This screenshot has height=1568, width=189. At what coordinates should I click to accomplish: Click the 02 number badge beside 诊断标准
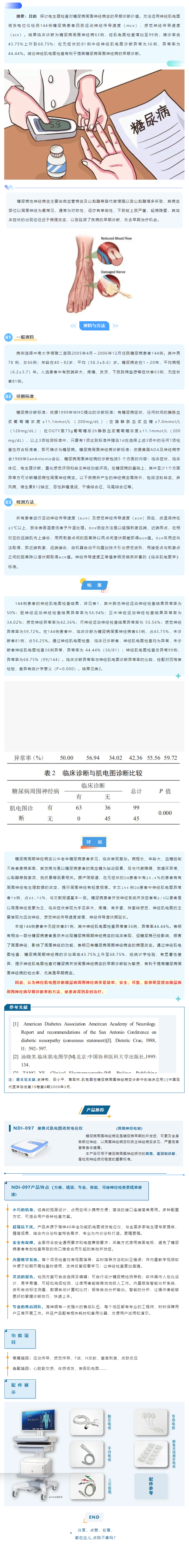pos(8,396)
